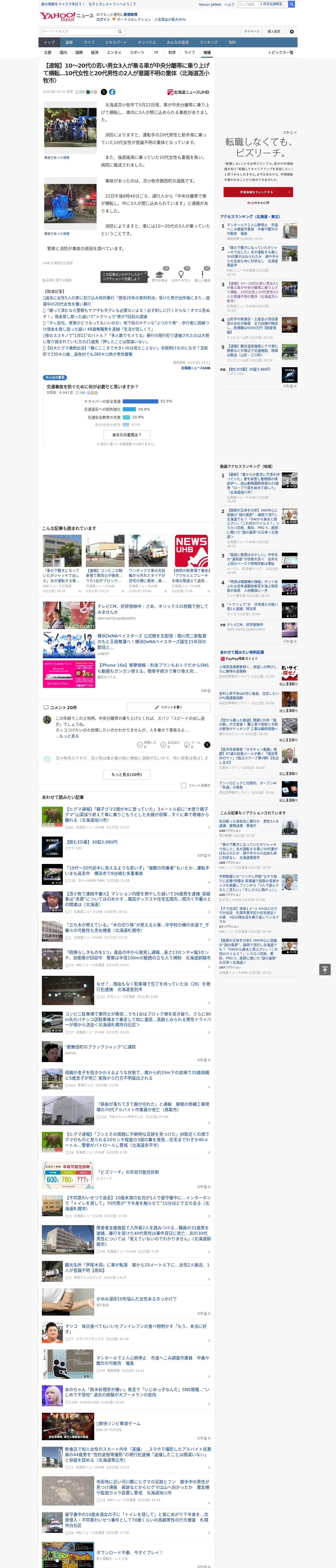Click the コメントを書く button
The height and width of the screenshot is (1568, 336).
[x=168, y=707]
